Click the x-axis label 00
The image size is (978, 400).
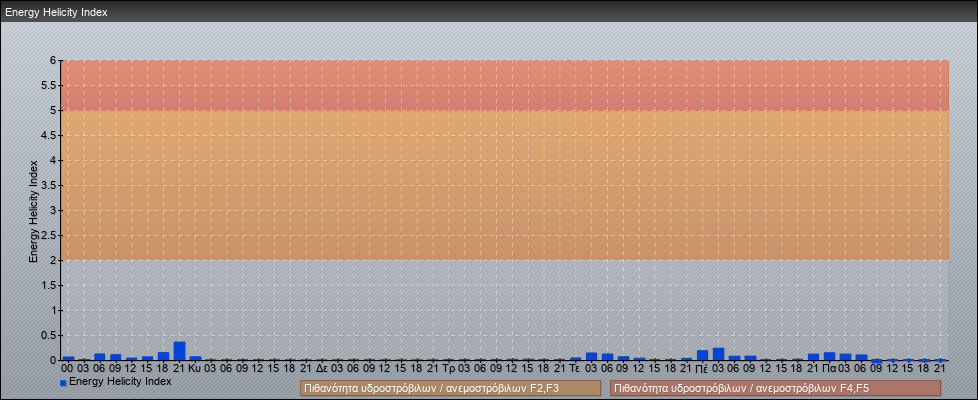[x=68, y=369]
